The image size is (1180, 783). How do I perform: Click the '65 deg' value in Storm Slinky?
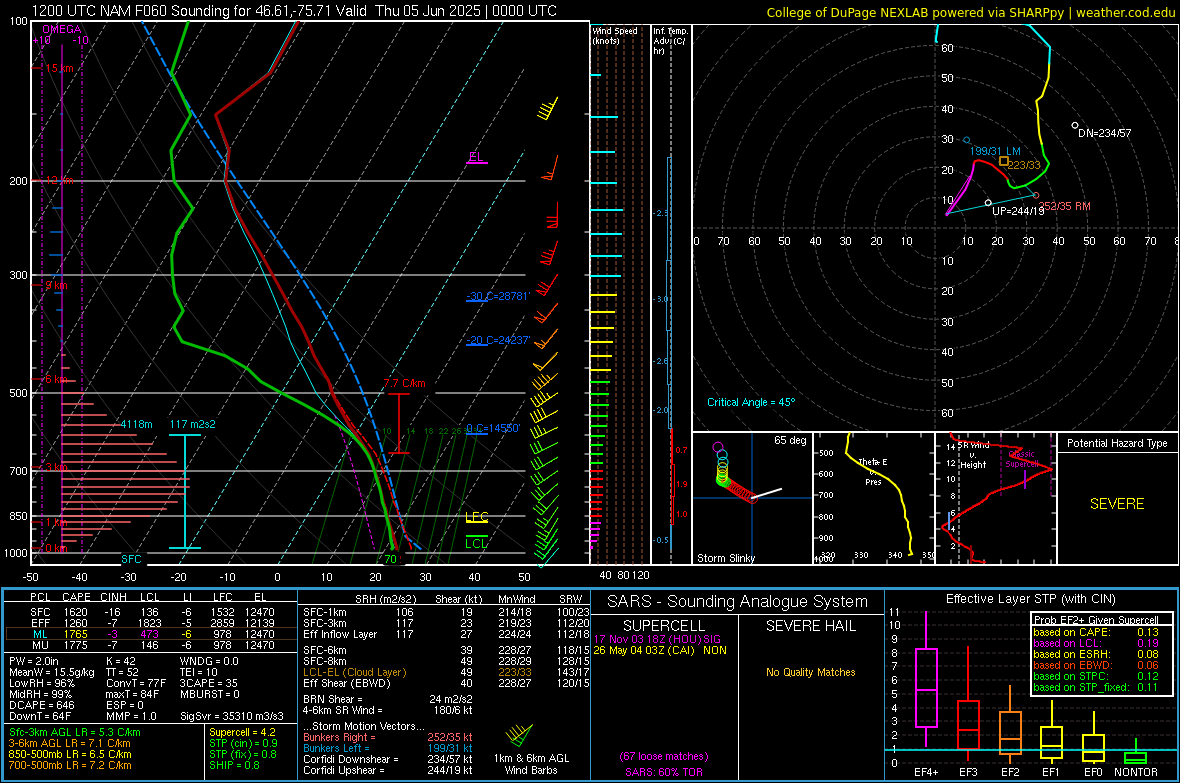coord(790,440)
